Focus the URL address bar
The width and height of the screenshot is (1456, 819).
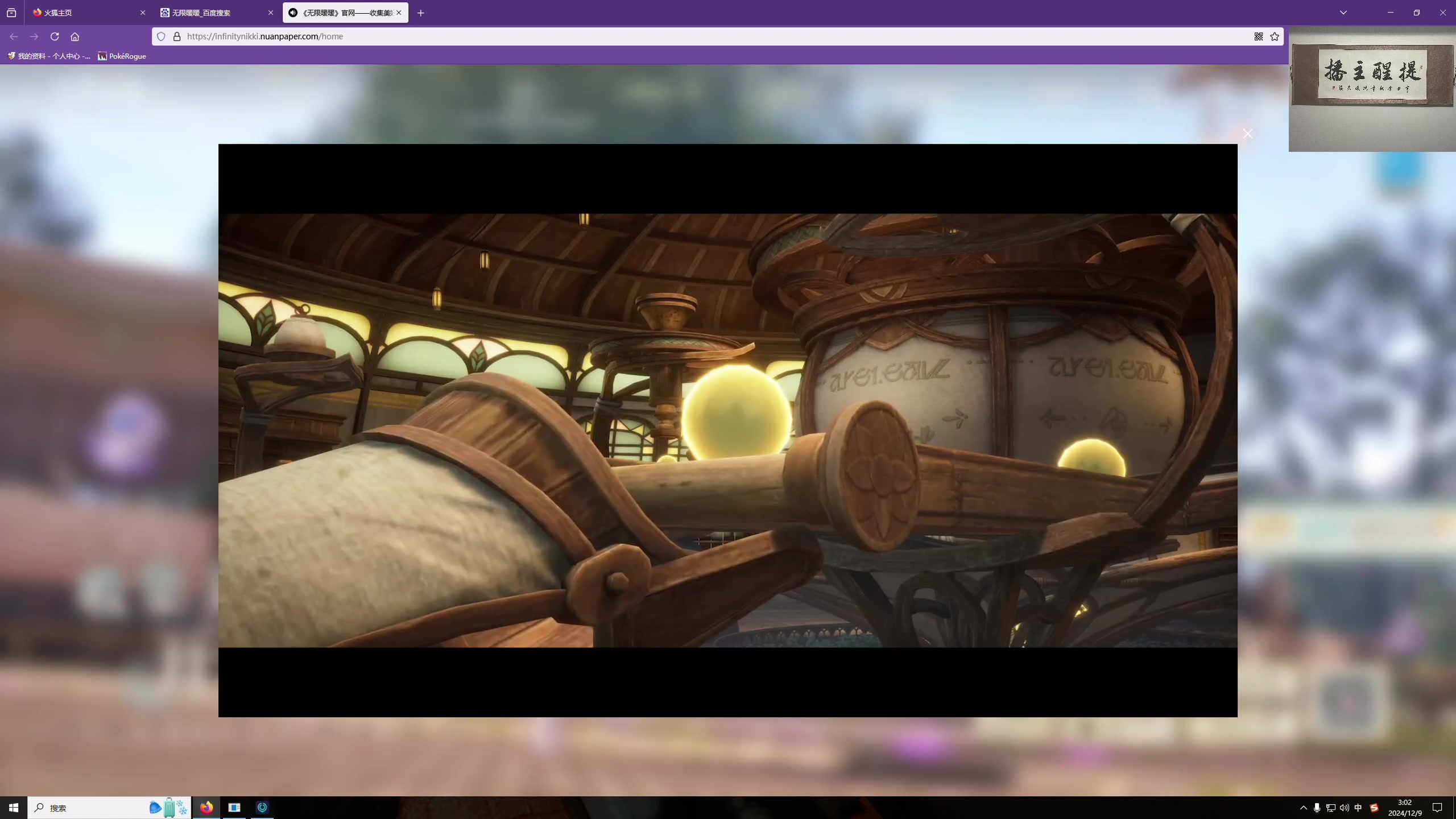click(x=717, y=36)
